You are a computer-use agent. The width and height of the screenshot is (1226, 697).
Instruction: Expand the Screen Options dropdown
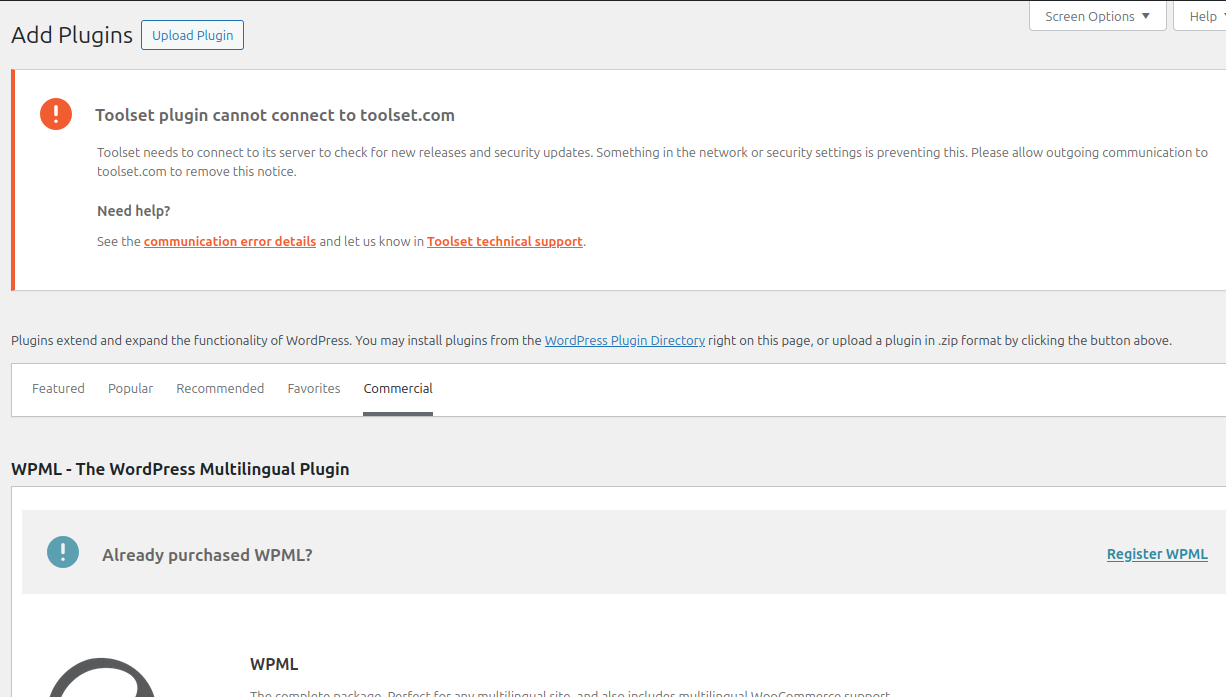click(x=1097, y=16)
